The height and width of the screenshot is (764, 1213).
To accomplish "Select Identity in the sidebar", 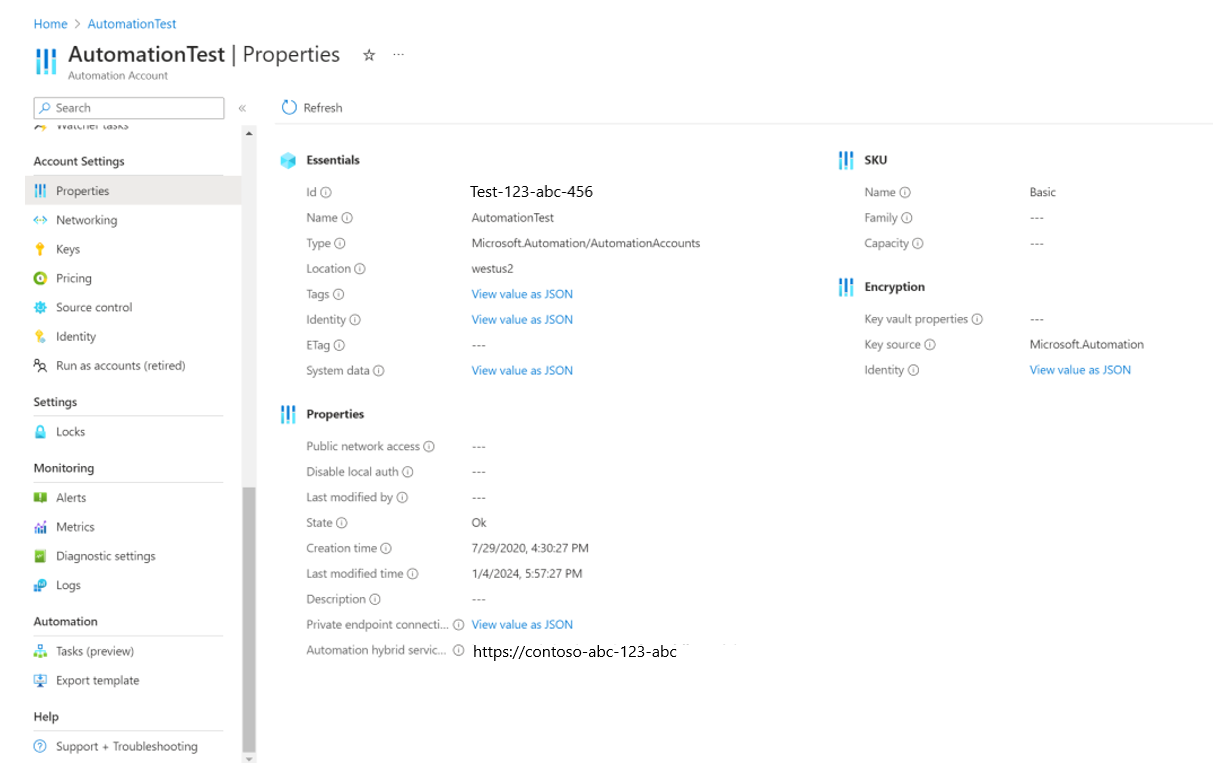I will pyautogui.click(x=76, y=336).
